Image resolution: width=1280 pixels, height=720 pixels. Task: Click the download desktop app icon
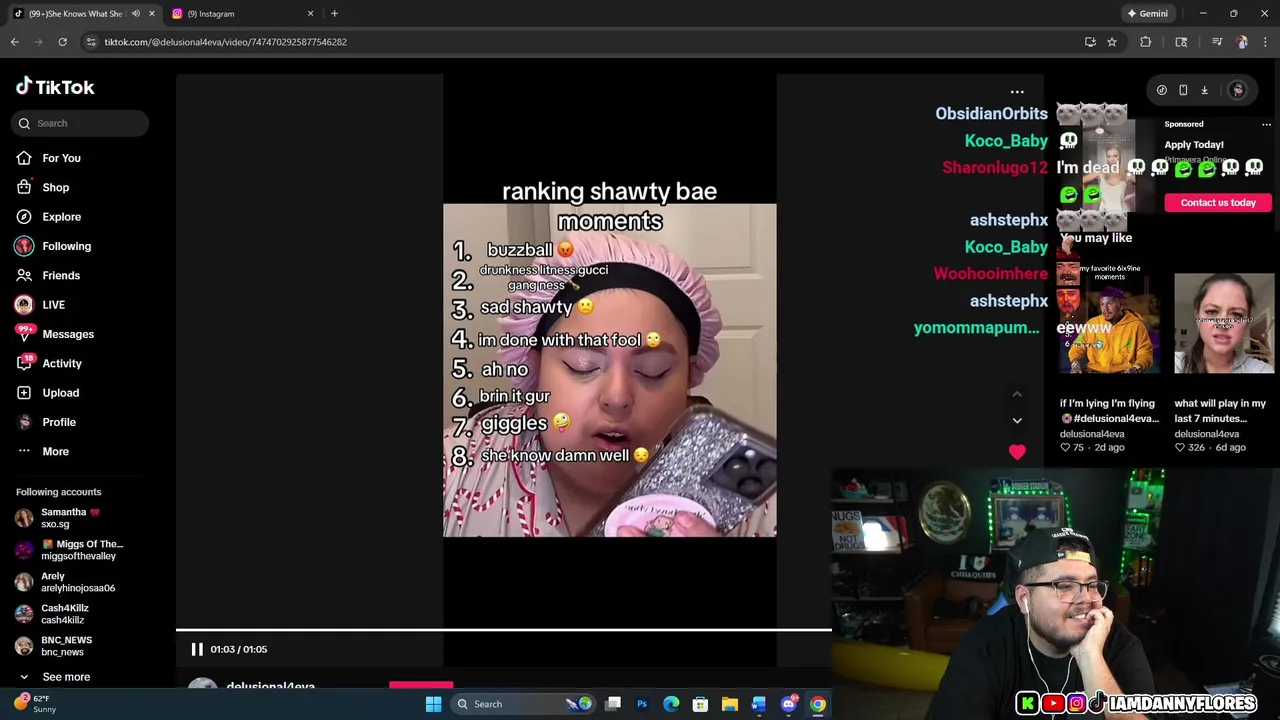1204,90
